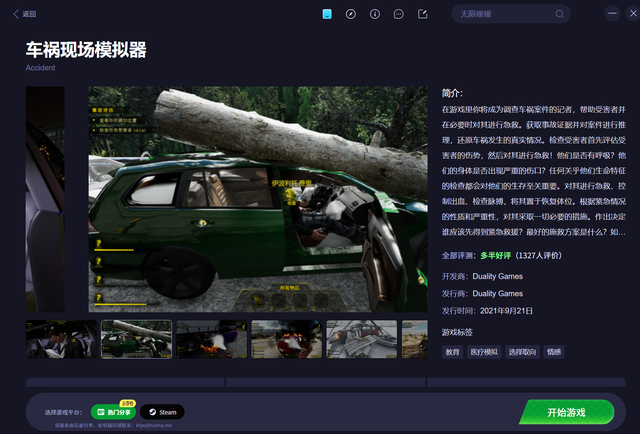Select the 热门分享 platform option
Screen dimensions: 640x434
[112, 411]
